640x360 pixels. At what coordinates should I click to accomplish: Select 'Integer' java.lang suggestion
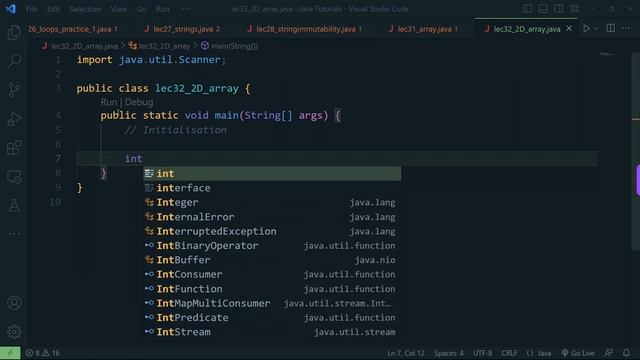272,202
